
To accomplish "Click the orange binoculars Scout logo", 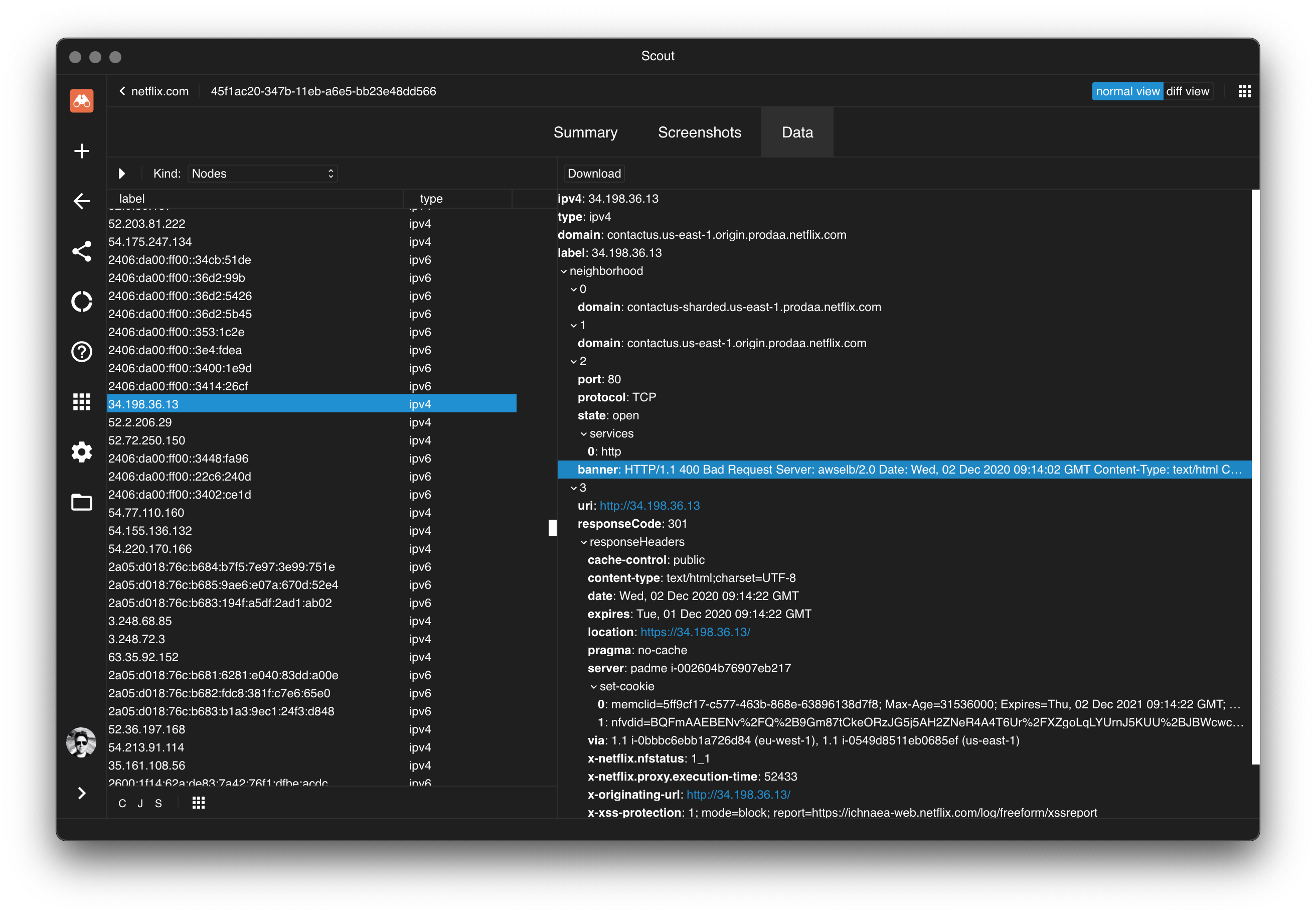I will [x=81, y=101].
